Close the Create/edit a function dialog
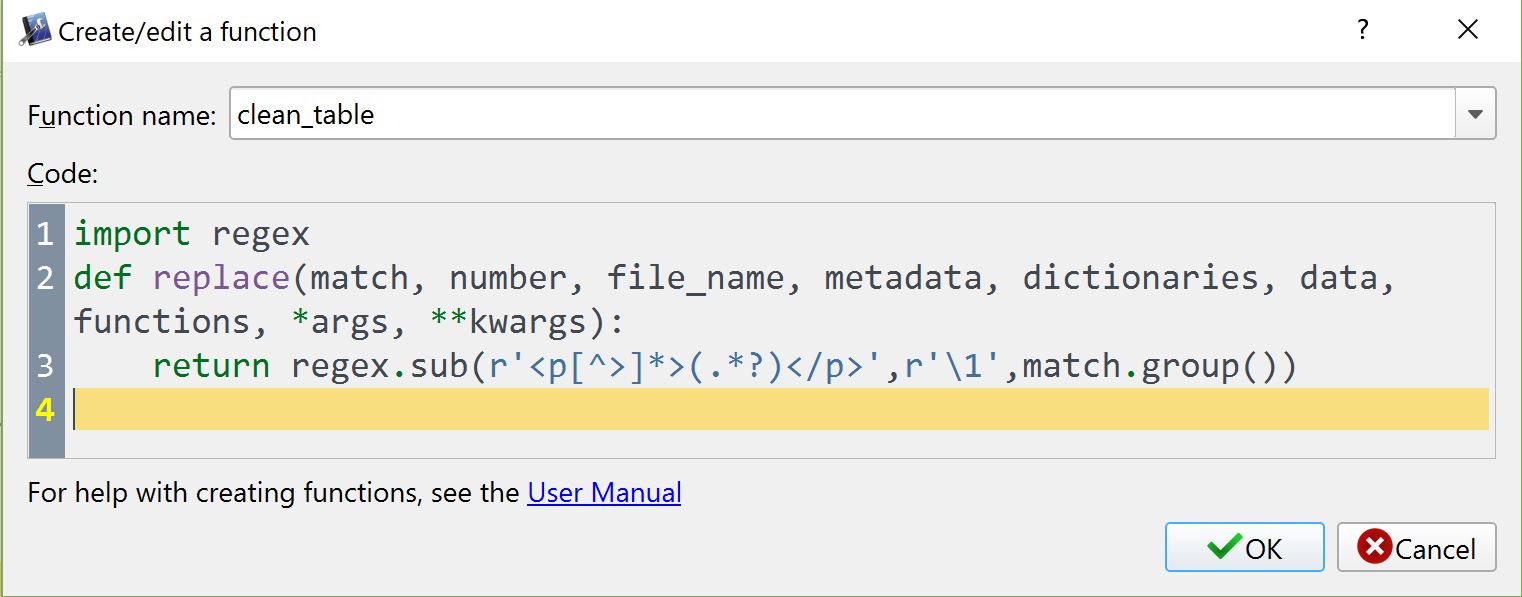Screen dimensions: 1522x597 (1467, 30)
